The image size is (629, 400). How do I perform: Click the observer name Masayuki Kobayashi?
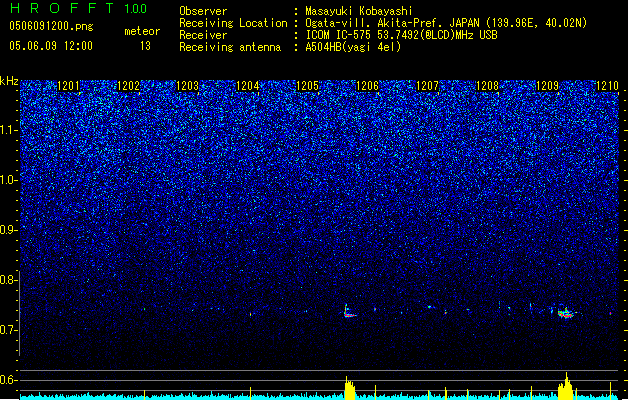pyautogui.click(x=359, y=11)
